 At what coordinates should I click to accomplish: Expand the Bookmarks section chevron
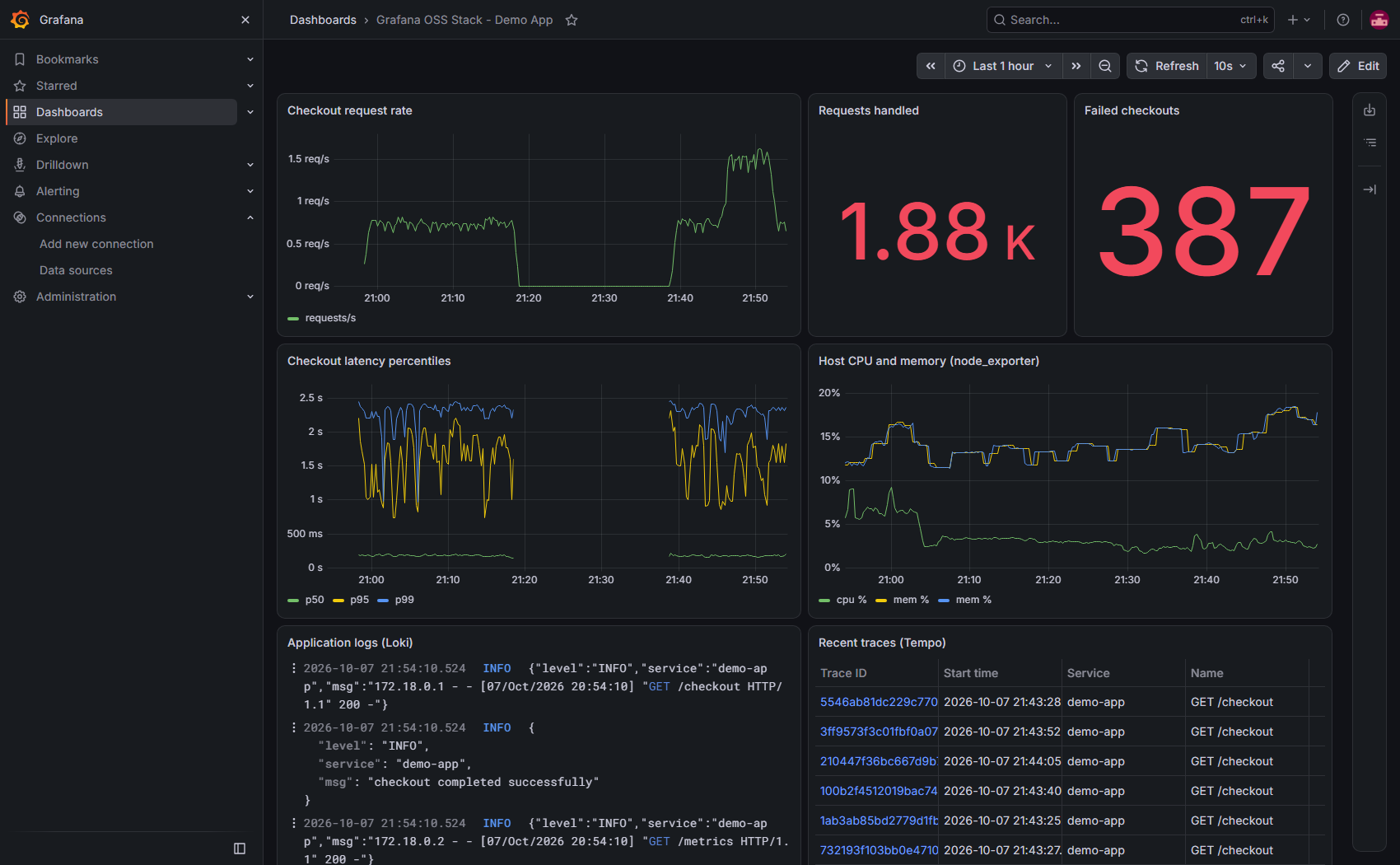click(x=250, y=59)
